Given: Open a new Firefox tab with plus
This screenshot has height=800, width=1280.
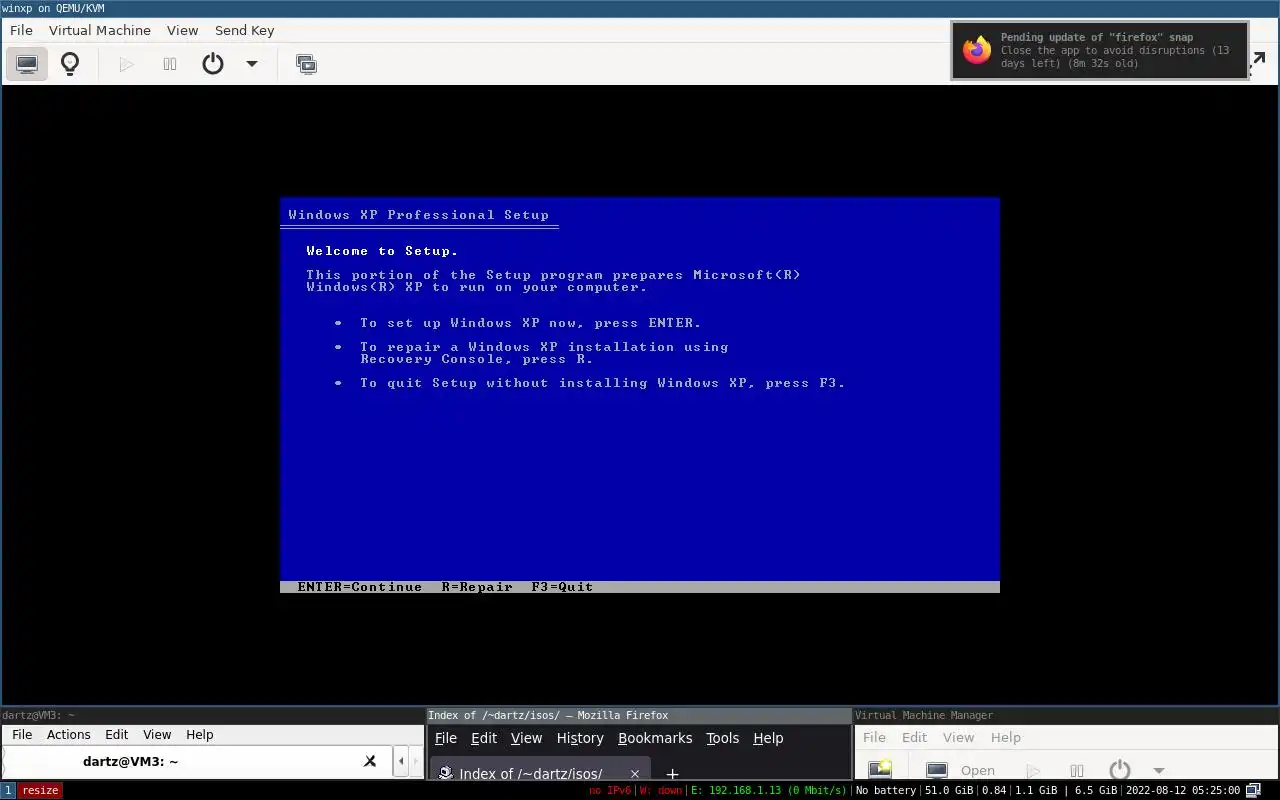Looking at the screenshot, I should point(672,773).
